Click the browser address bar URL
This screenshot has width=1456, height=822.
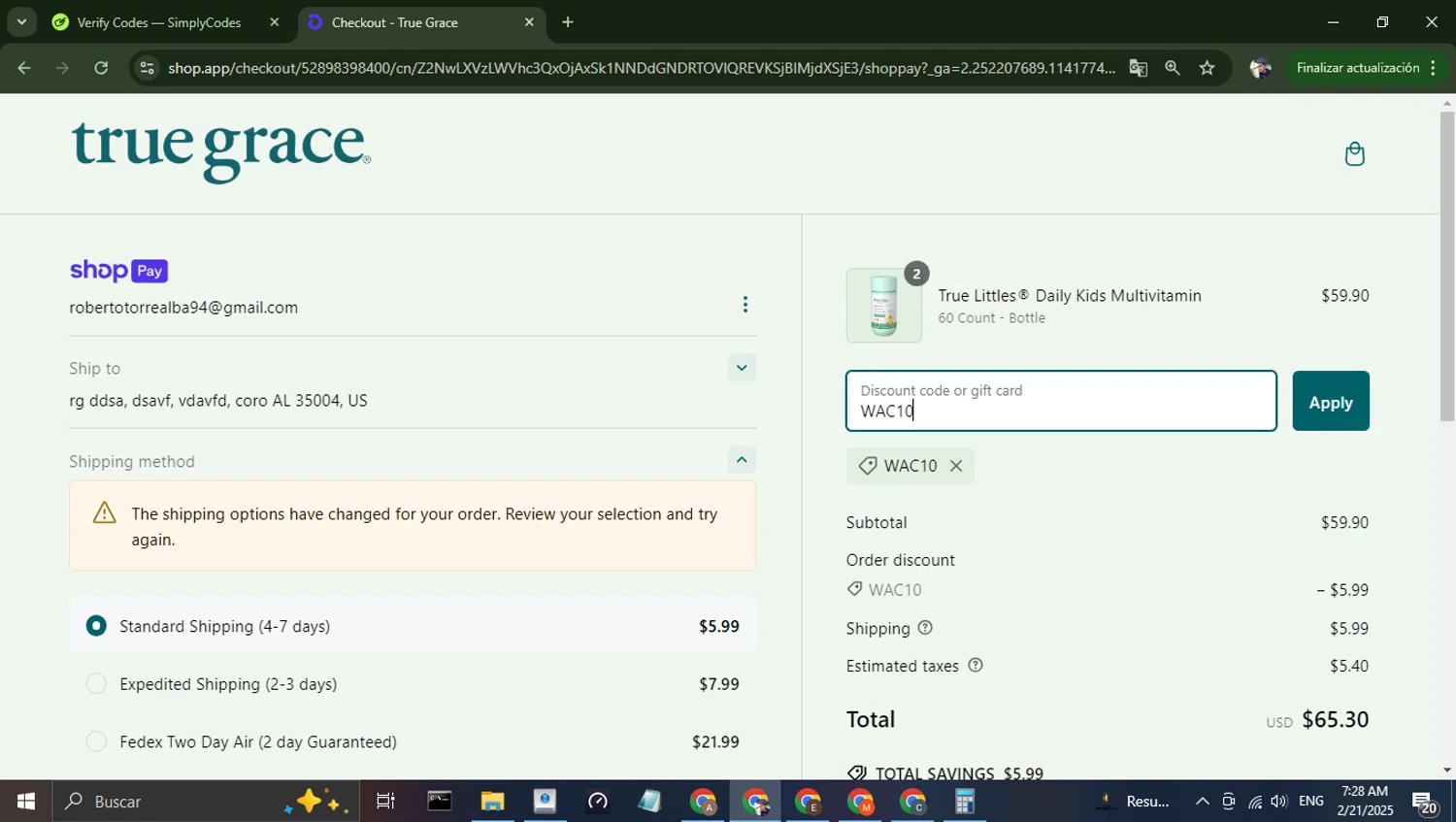[x=641, y=68]
